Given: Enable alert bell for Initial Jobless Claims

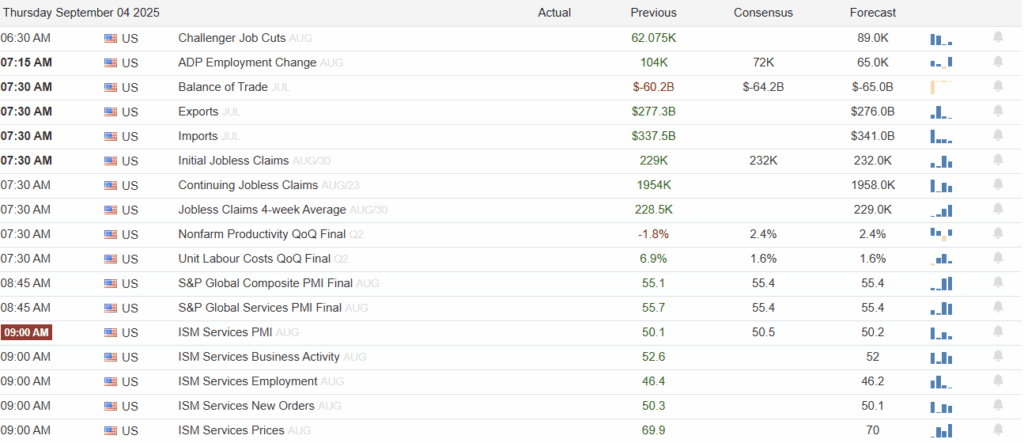Looking at the screenshot, I should pyautogui.click(x=997, y=160).
